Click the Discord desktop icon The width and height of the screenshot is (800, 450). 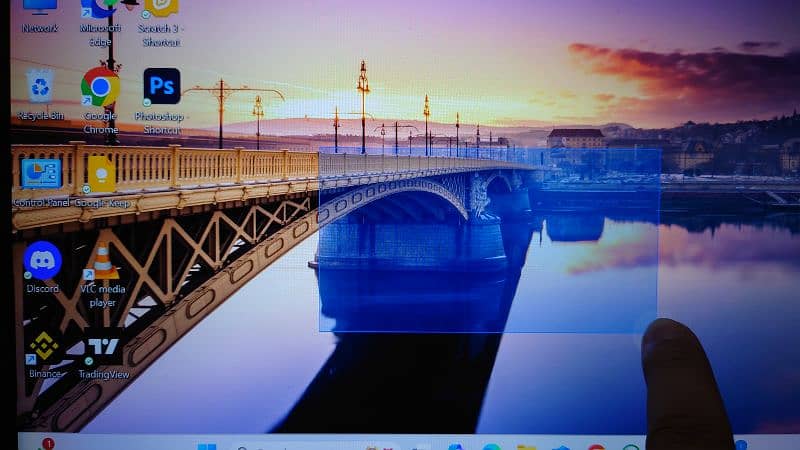click(x=42, y=261)
